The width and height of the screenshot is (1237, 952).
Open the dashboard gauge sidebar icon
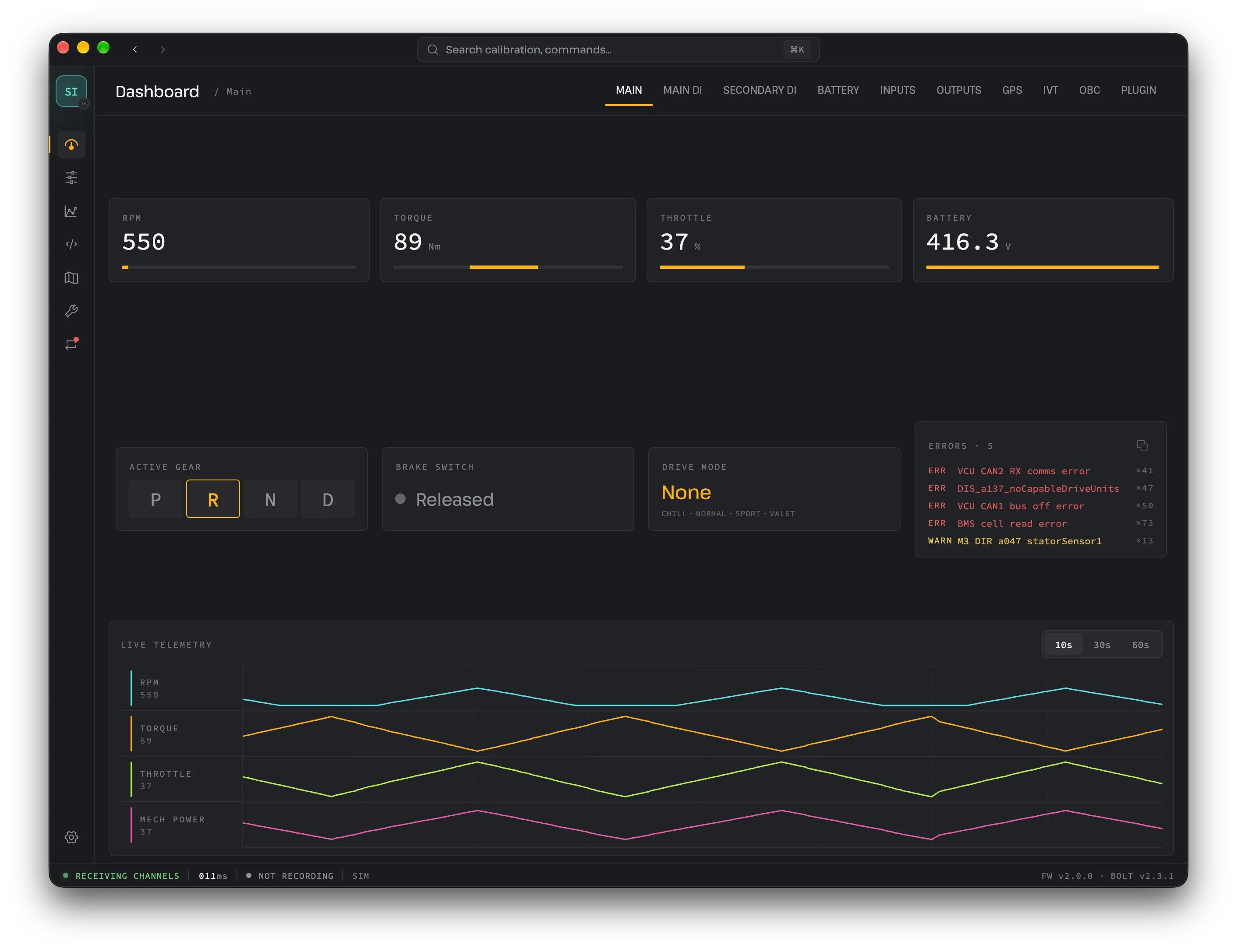point(71,145)
